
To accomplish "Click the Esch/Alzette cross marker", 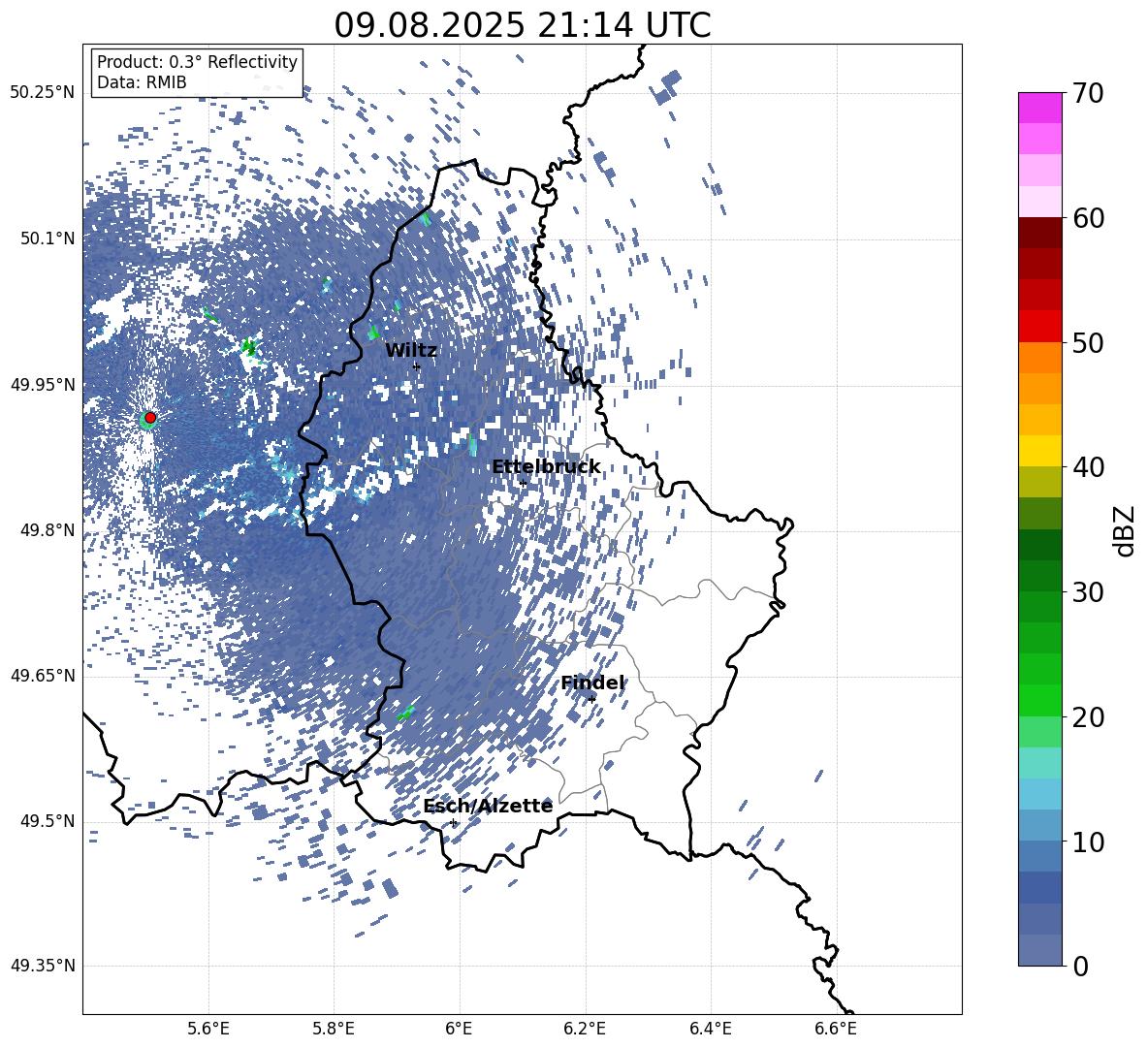I will coord(454,822).
